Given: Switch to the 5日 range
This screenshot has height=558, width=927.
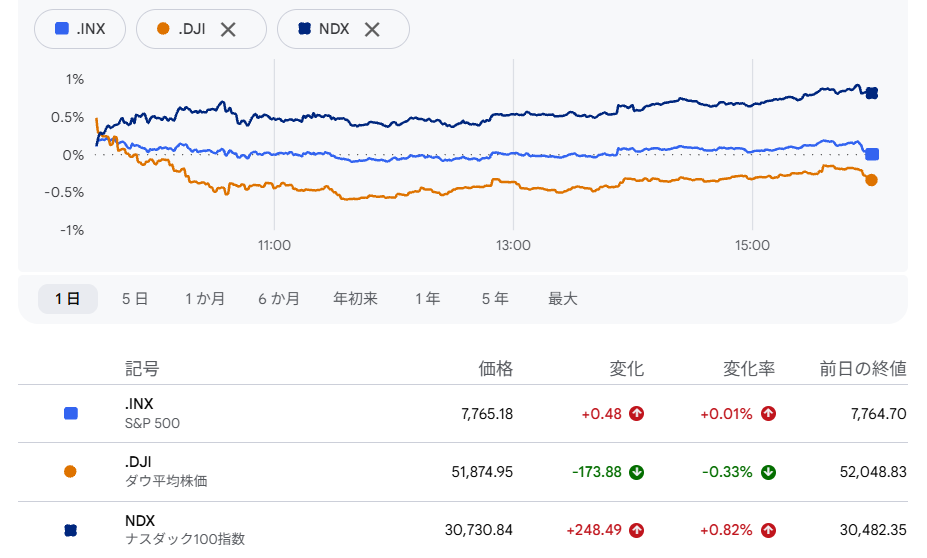Looking at the screenshot, I should pos(135,299).
